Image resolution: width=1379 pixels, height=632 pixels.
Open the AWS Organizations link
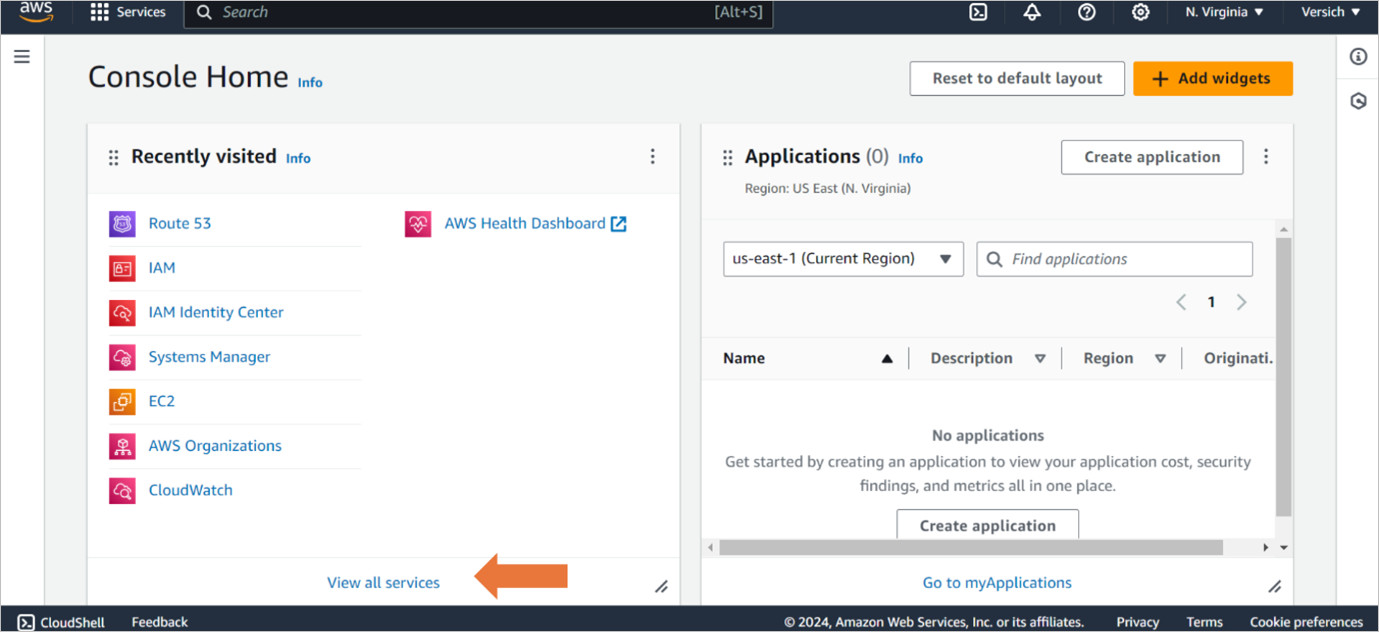click(215, 446)
